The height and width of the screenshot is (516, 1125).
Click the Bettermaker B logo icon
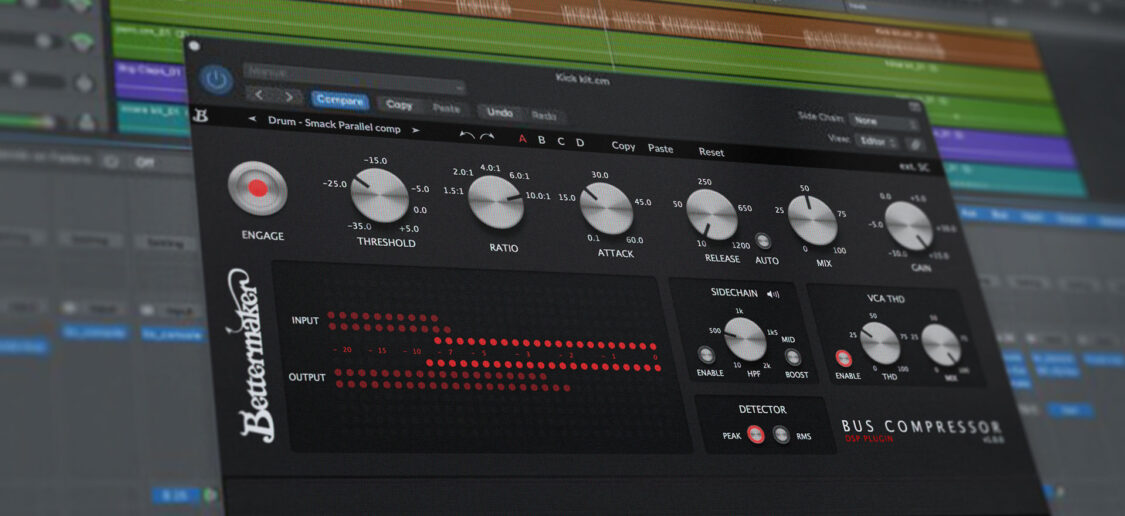point(201,114)
